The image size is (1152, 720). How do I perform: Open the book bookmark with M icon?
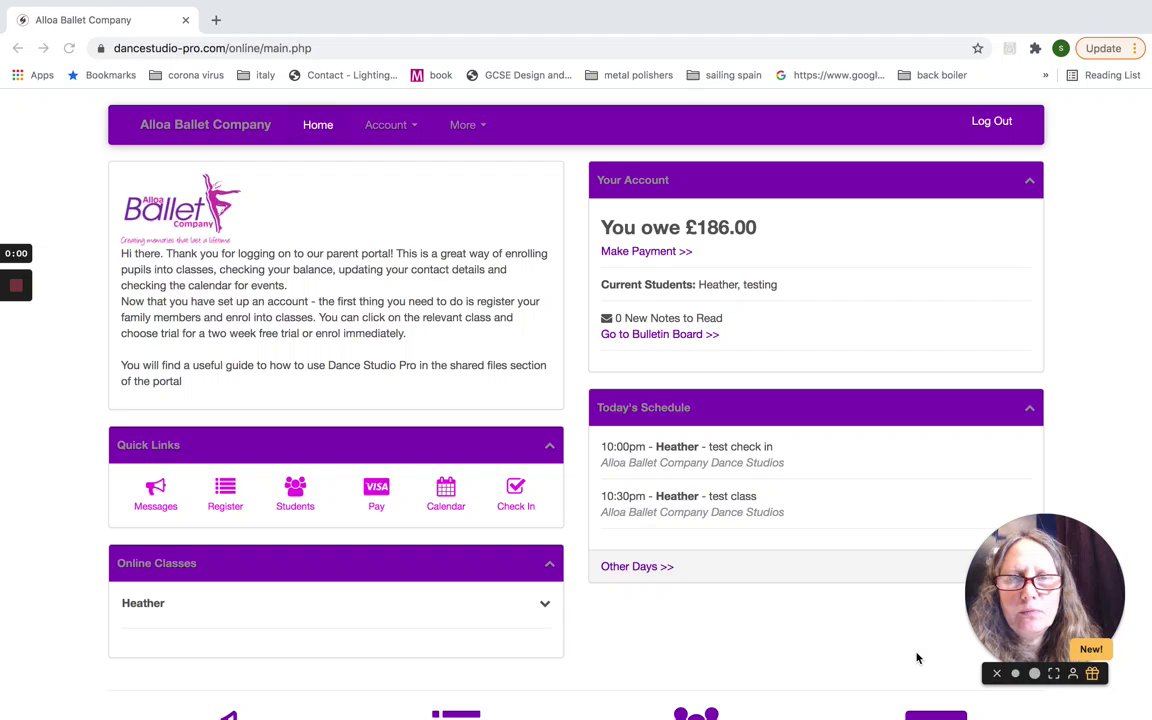coord(431,75)
